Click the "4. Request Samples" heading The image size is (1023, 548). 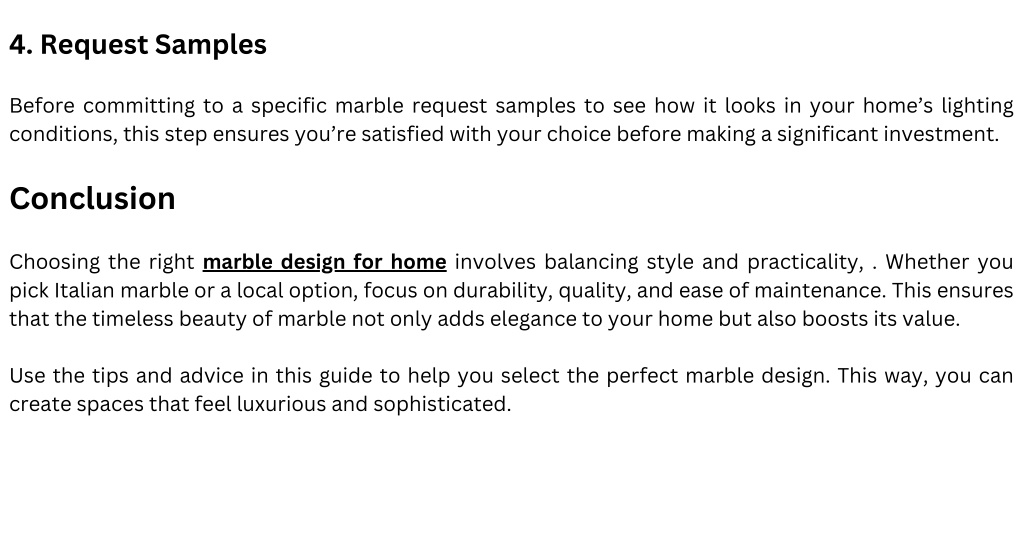pyautogui.click(x=138, y=45)
